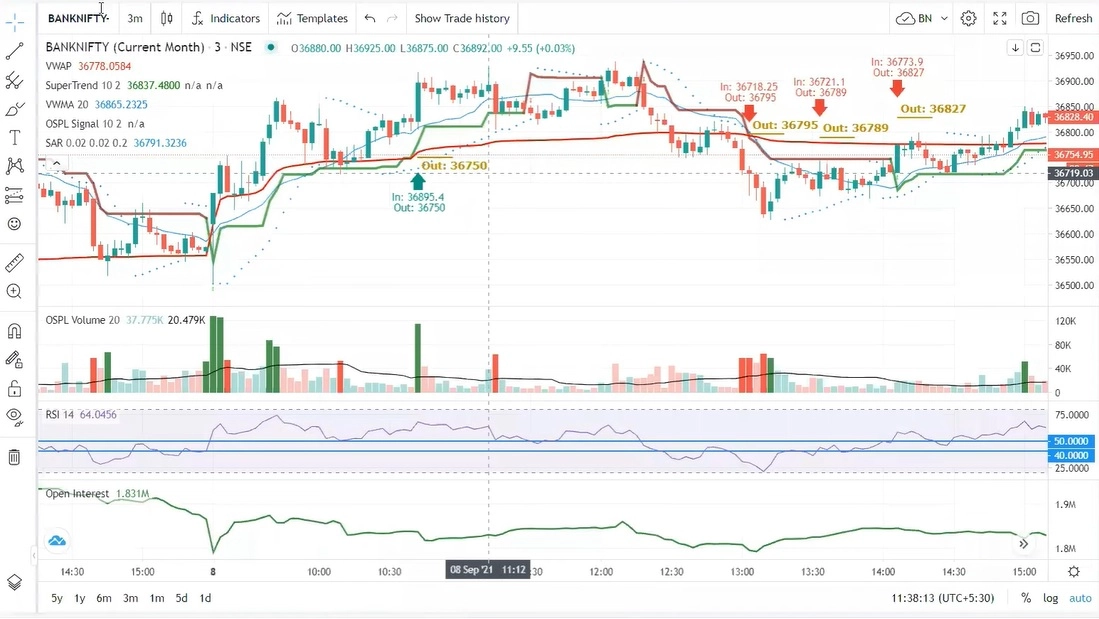Open the Indicators dialog
Image resolution: width=1099 pixels, height=619 pixels.
226,18
